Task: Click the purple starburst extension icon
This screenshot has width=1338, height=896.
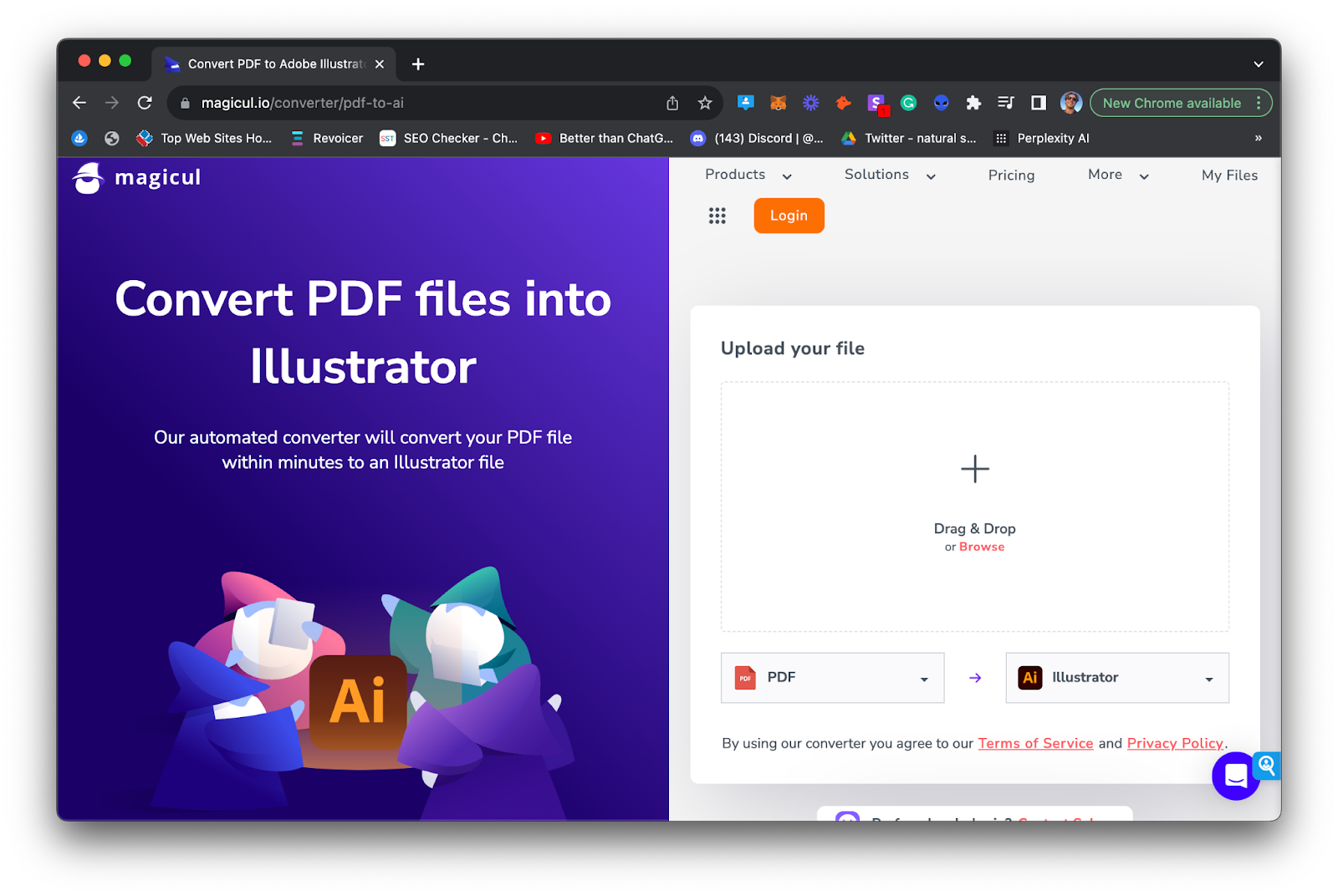Action: [x=810, y=103]
